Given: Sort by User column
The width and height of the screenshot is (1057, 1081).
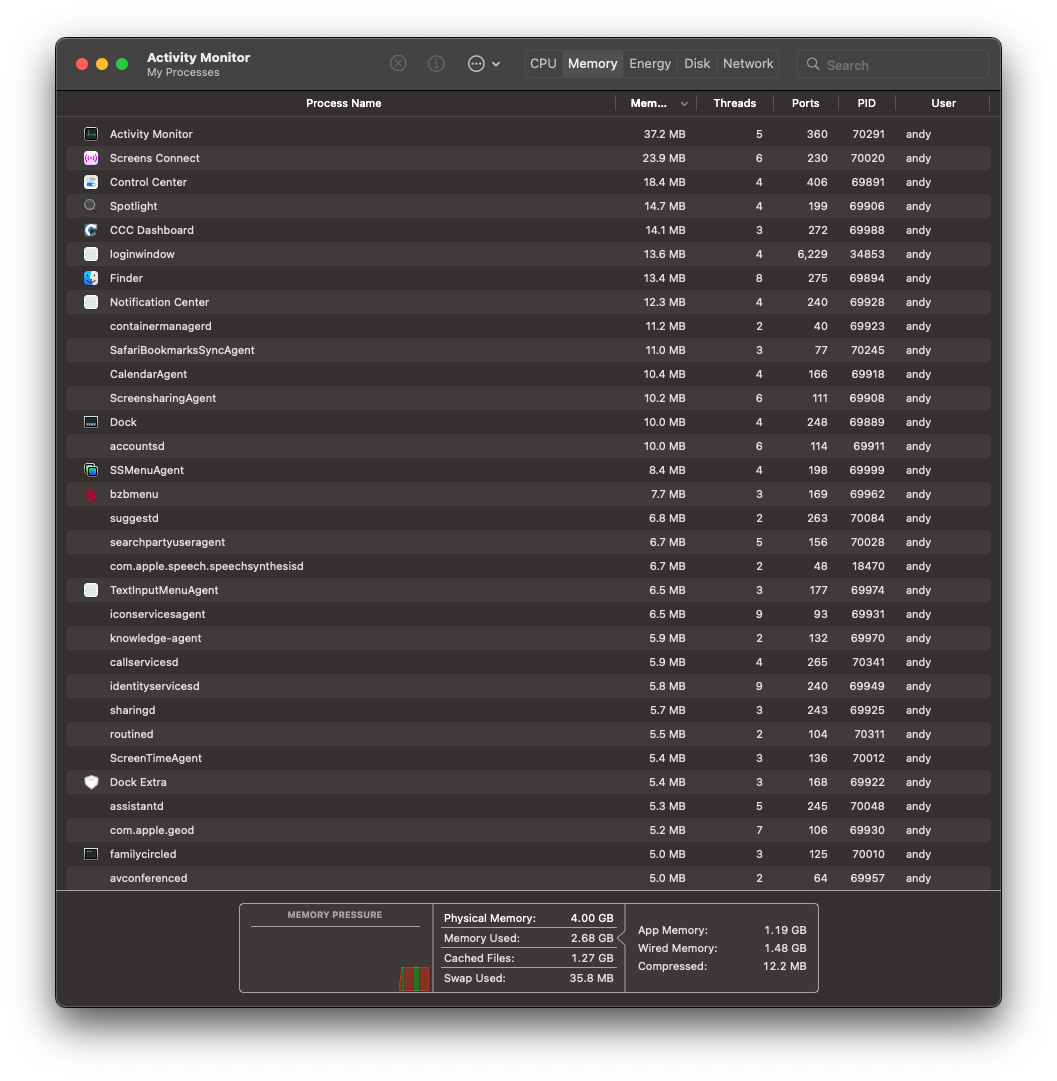Looking at the screenshot, I should click(x=943, y=103).
